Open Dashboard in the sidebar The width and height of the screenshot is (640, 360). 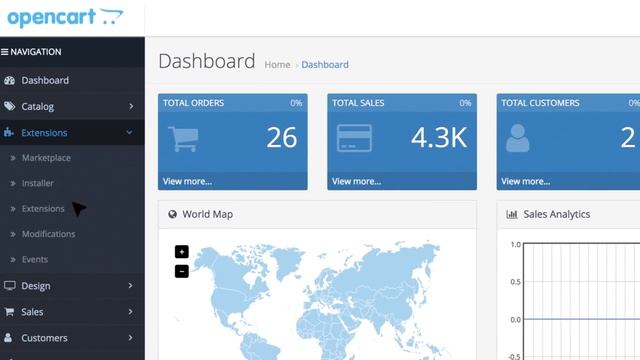(72, 80)
